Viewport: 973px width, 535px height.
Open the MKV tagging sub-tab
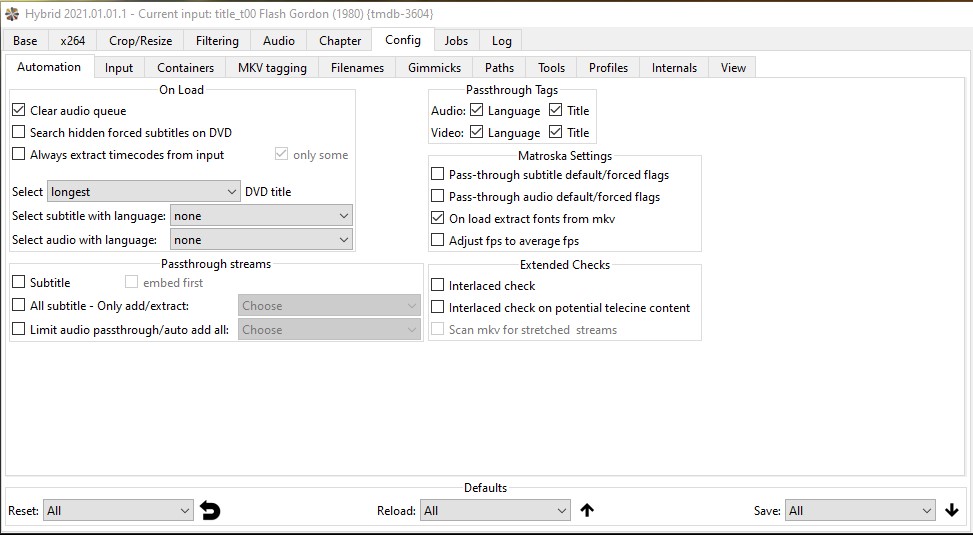[x=272, y=68]
